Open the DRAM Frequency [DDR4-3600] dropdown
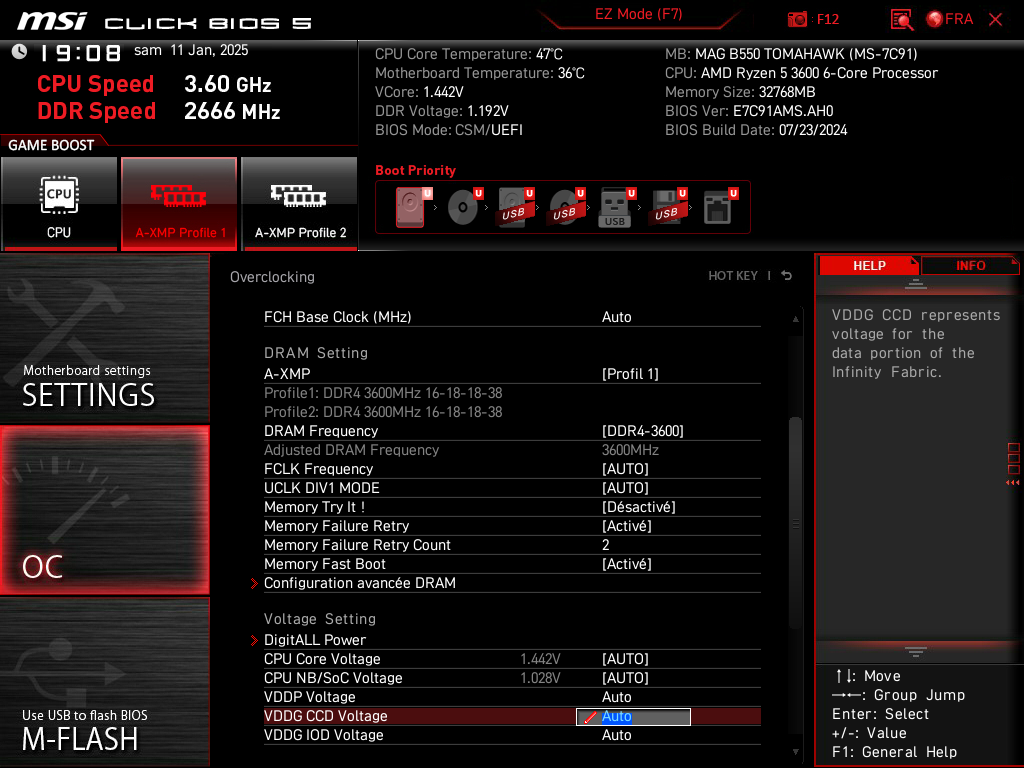The height and width of the screenshot is (768, 1024). [643, 431]
